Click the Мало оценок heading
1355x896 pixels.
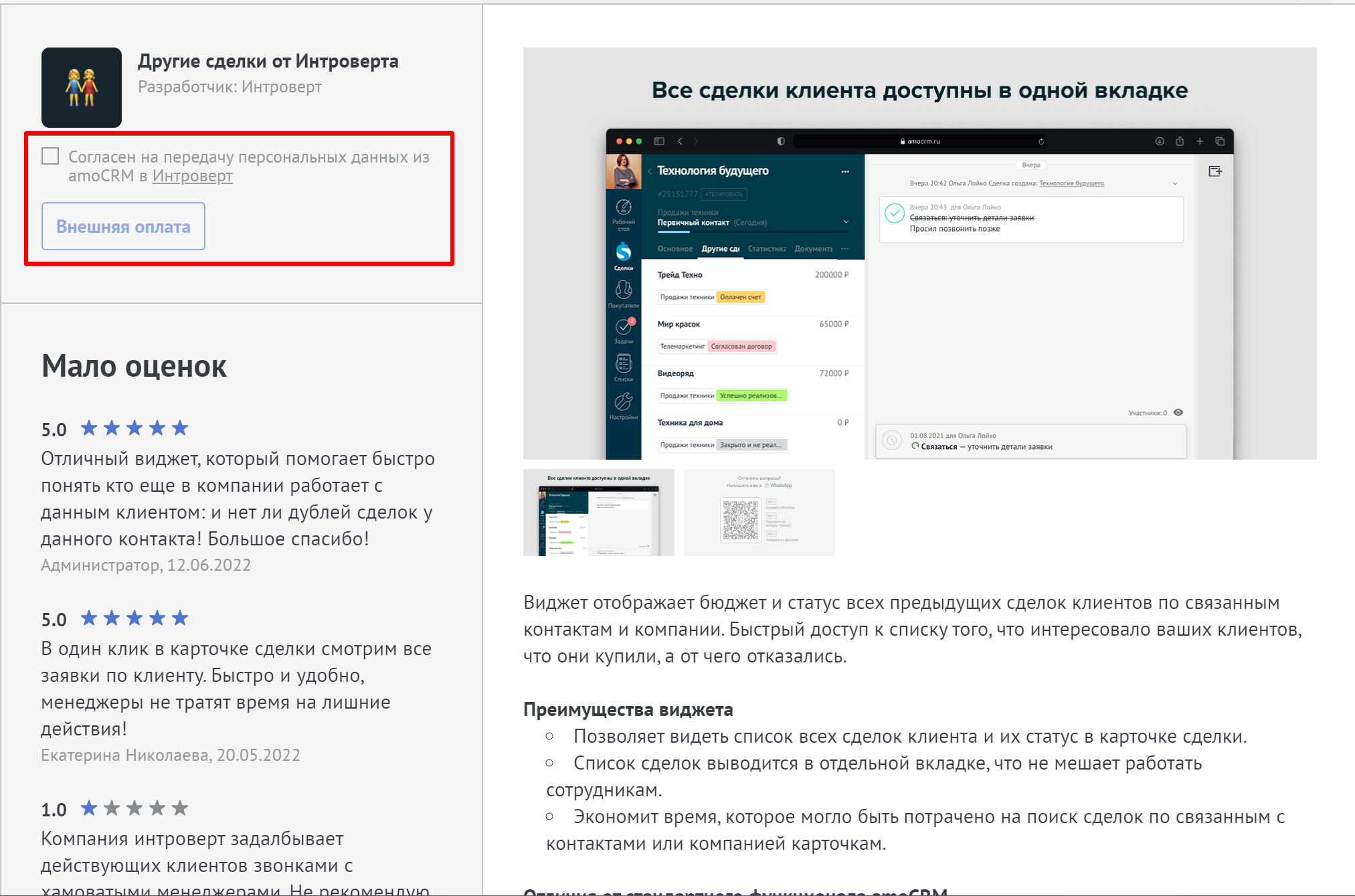[134, 366]
